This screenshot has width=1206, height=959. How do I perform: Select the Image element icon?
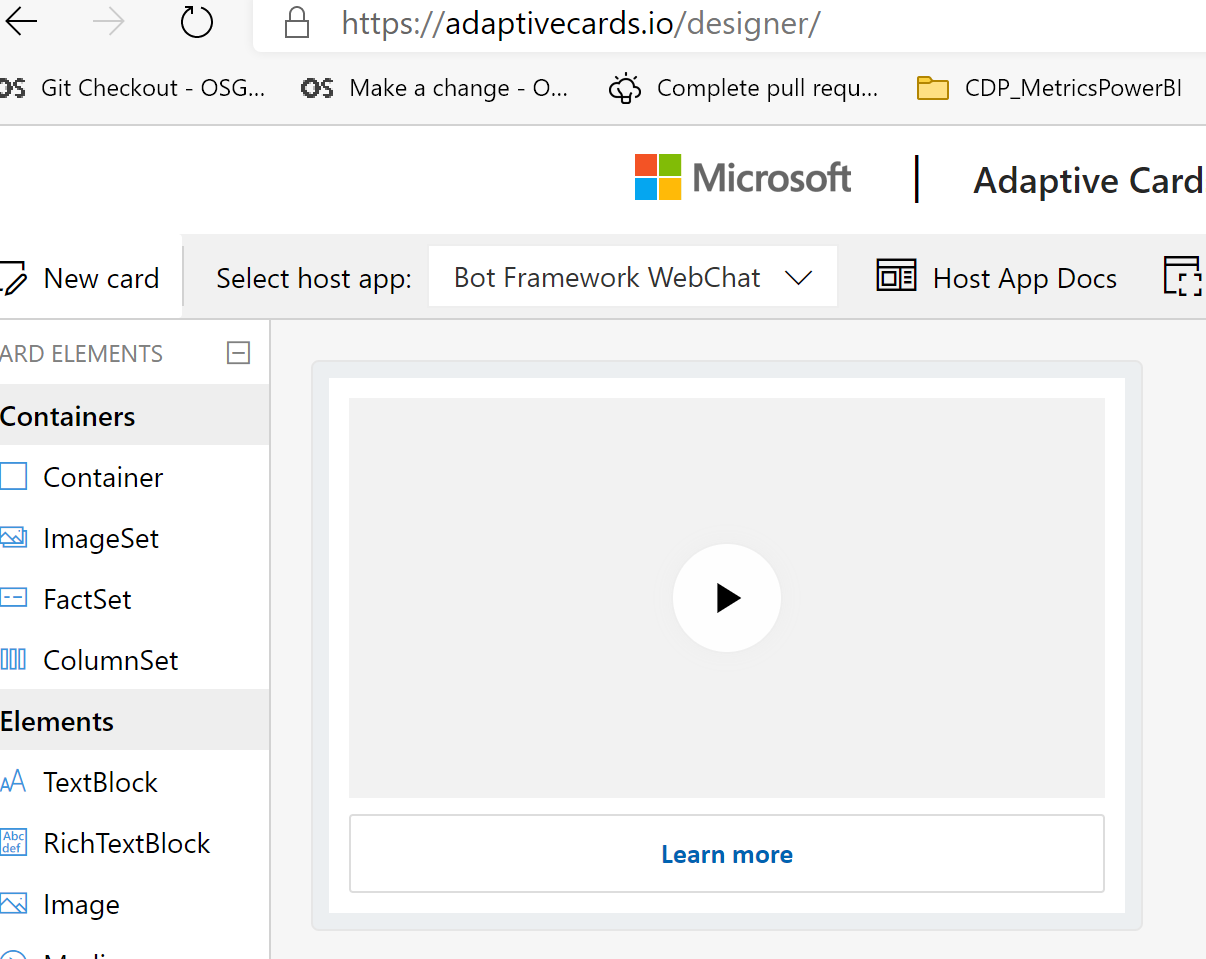click(x=16, y=903)
